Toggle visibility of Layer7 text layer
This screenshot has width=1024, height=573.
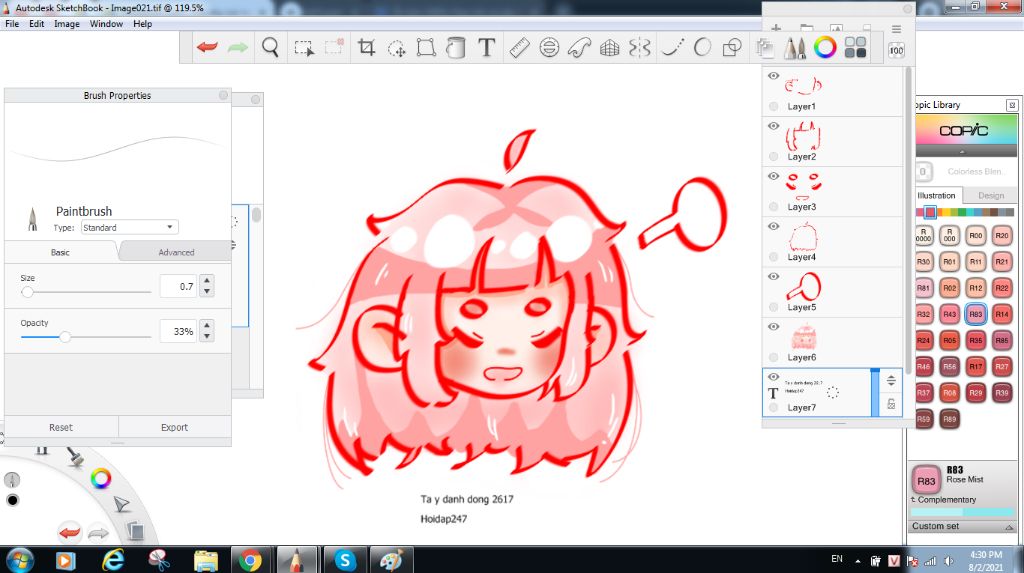click(x=773, y=377)
